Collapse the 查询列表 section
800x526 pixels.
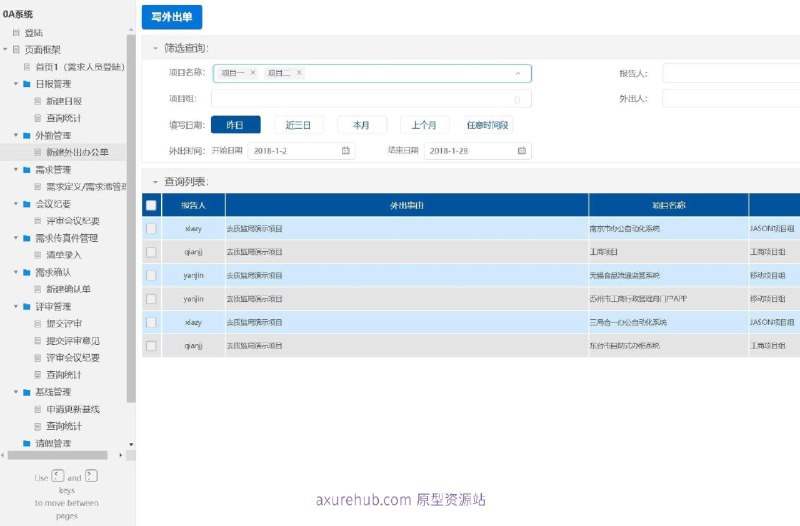(155, 182)
